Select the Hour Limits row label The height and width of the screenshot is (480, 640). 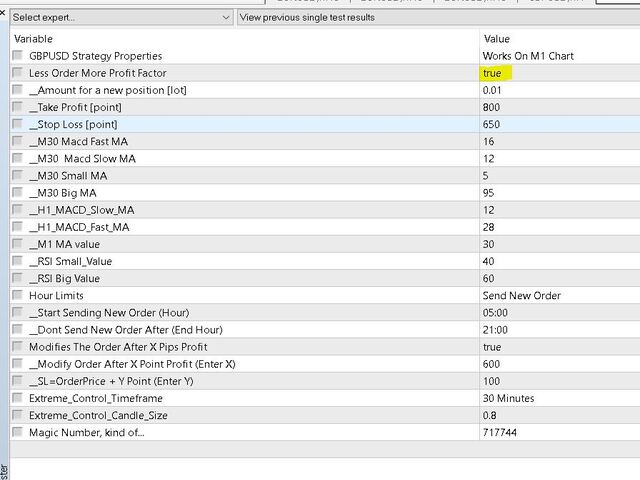click(56, 296)
